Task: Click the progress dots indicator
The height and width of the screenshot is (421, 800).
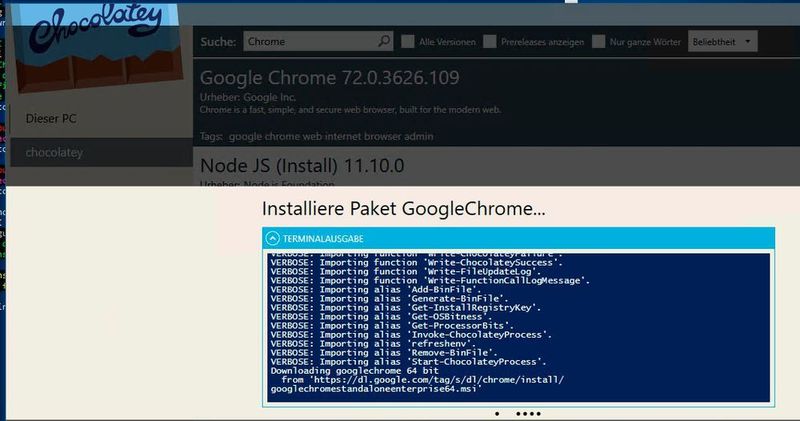Action: 518,414
